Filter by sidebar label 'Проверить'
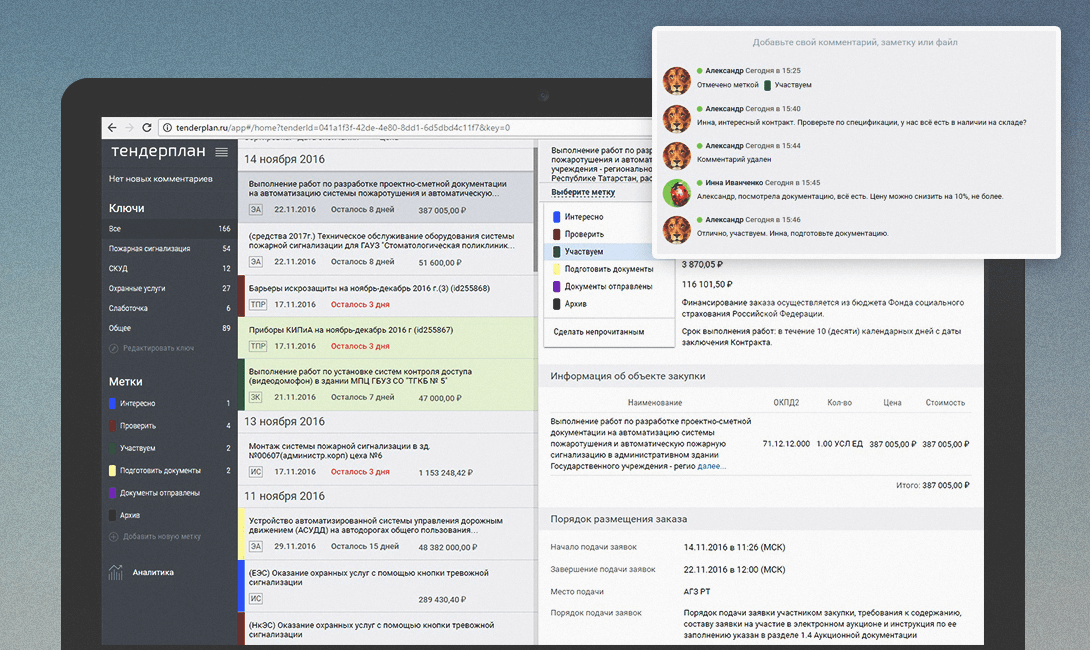 click(170, 425)
